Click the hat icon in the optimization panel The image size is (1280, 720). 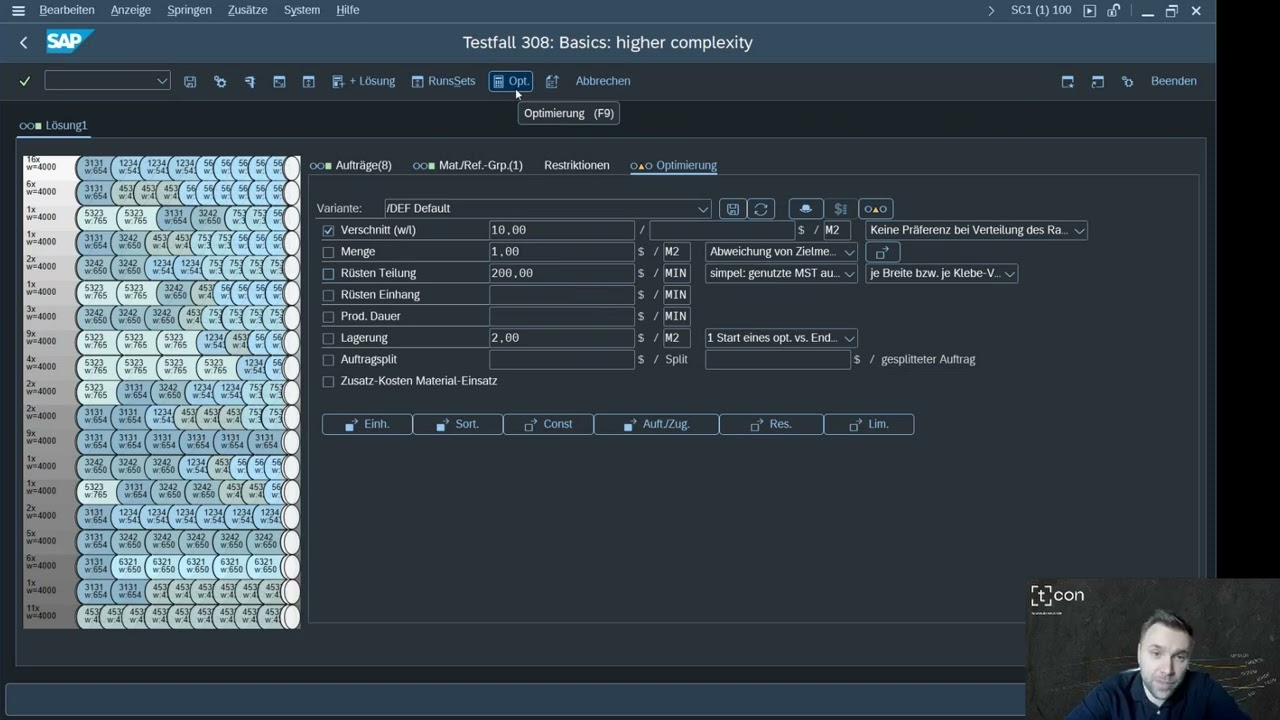click(x=805, y=209)
